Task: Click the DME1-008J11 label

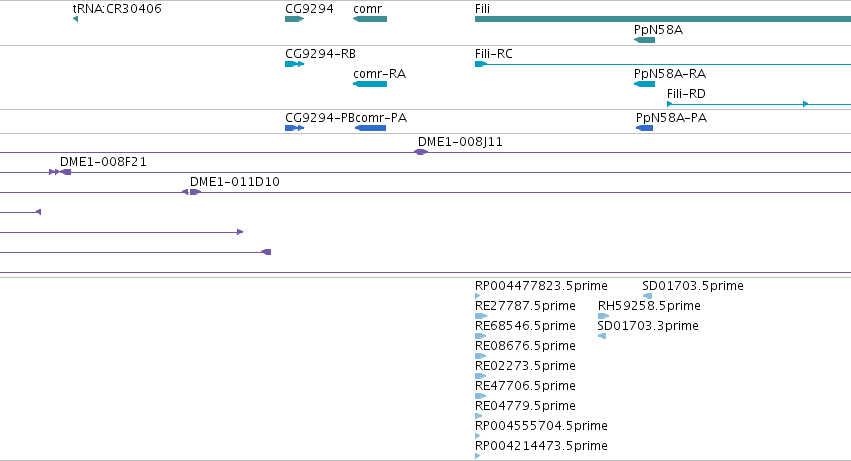Action: click(460, 142)
